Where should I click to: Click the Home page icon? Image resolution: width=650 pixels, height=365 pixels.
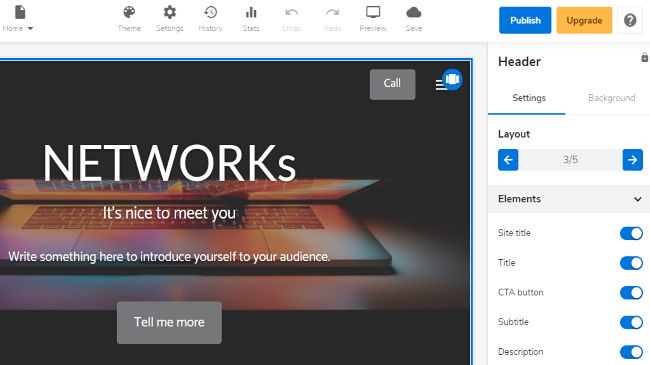[20, 12]
